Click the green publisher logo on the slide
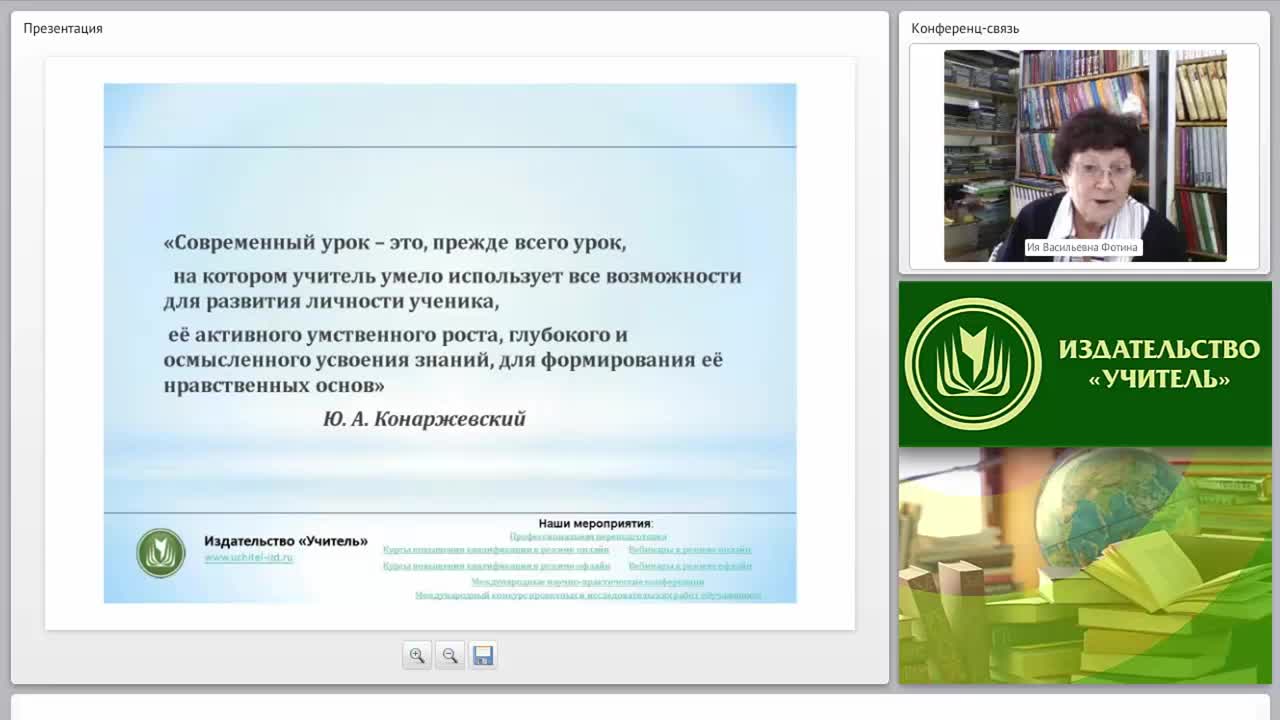 click(x=161, y=553)
